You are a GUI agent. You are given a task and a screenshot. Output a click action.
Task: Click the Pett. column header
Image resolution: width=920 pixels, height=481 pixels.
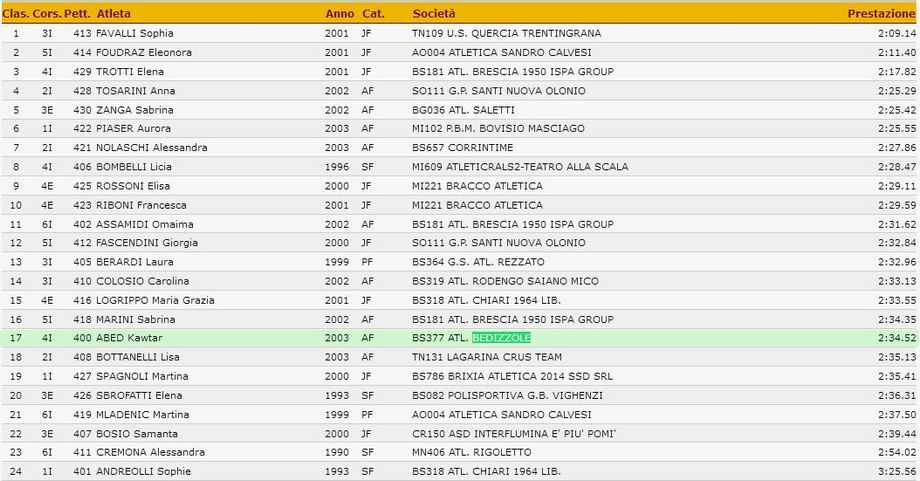(77, 13)
